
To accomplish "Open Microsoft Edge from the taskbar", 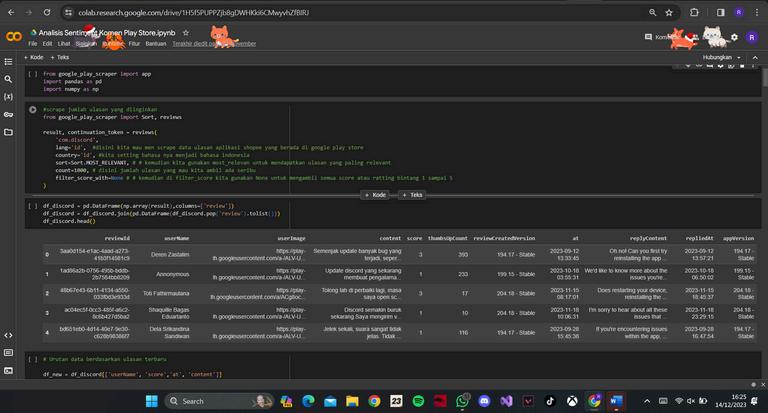I will [x=308, y=401].
